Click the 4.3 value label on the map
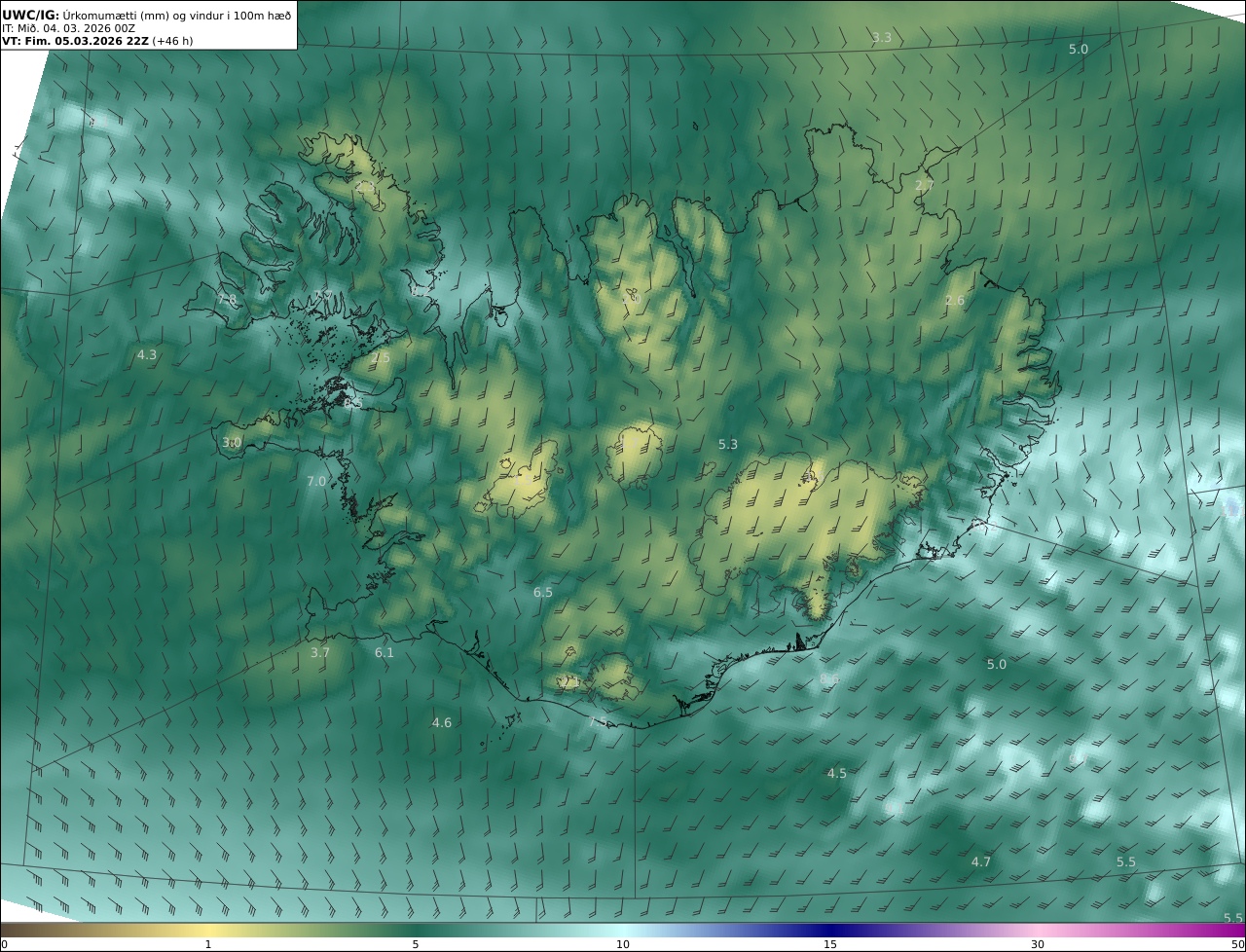This screenshot has width=1246, height=952. (147, 355)
